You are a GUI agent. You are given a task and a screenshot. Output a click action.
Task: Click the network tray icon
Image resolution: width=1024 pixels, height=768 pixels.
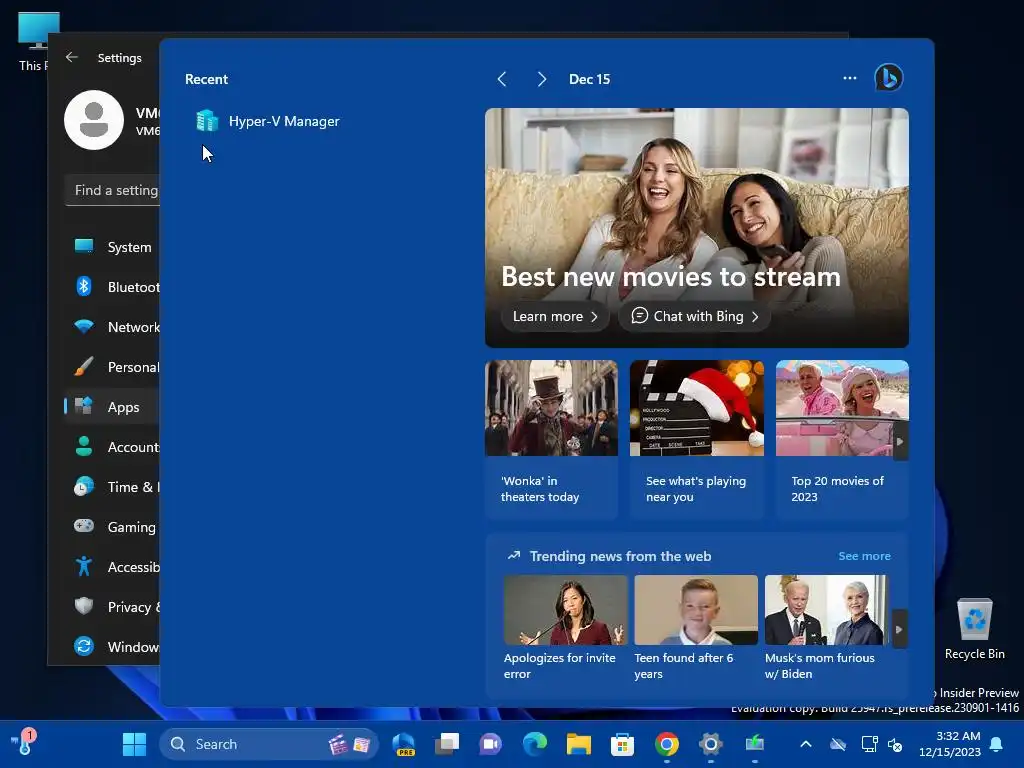(x=869, y=744)
